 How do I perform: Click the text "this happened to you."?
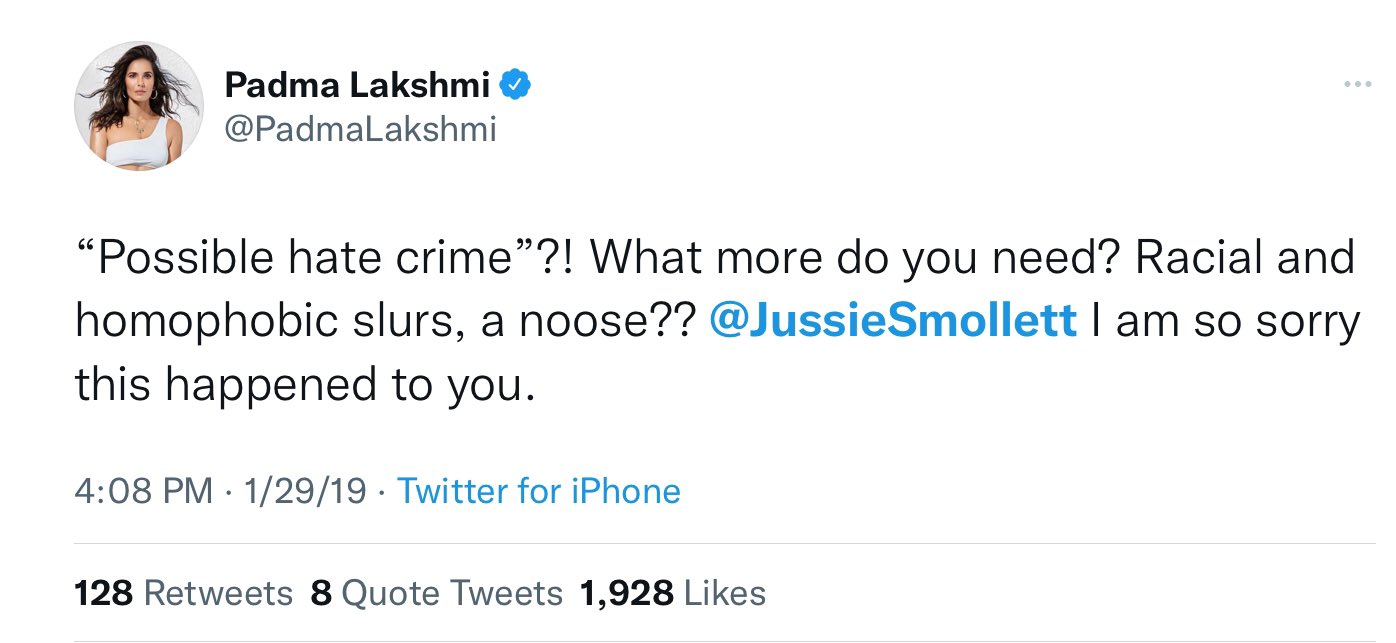coord(299,385)
